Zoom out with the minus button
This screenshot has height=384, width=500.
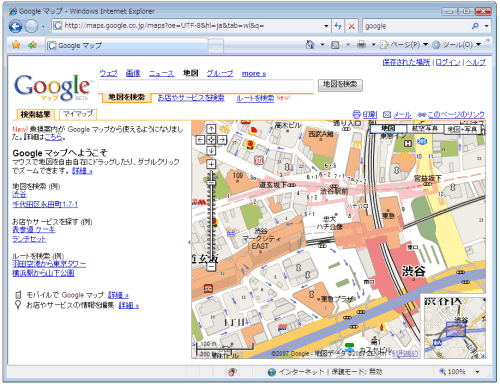pos(211,267)
